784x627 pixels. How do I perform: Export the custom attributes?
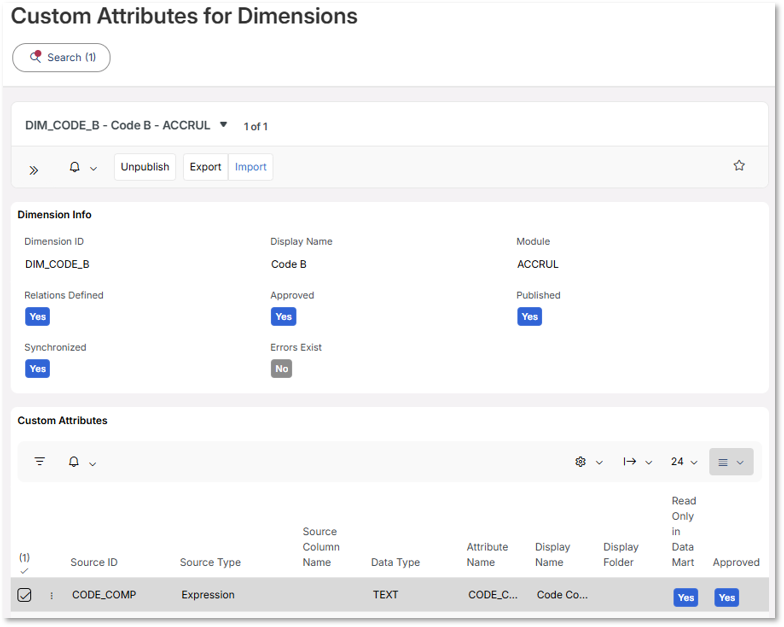click(x=206, y=167)
